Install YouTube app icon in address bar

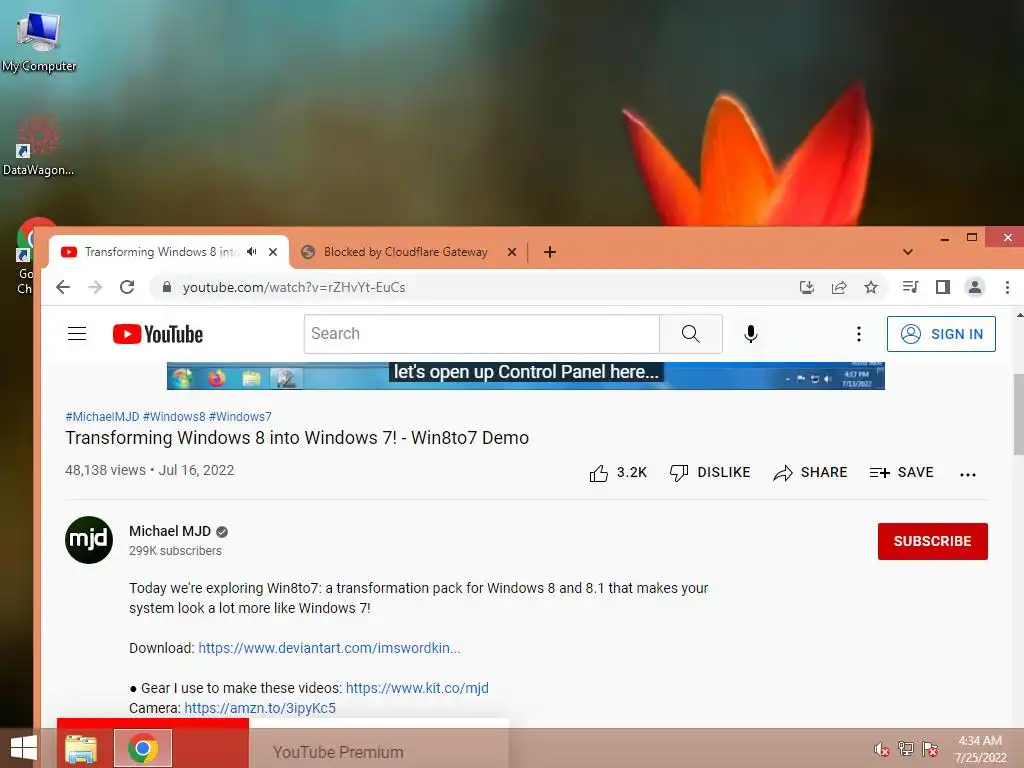point(807,287)
